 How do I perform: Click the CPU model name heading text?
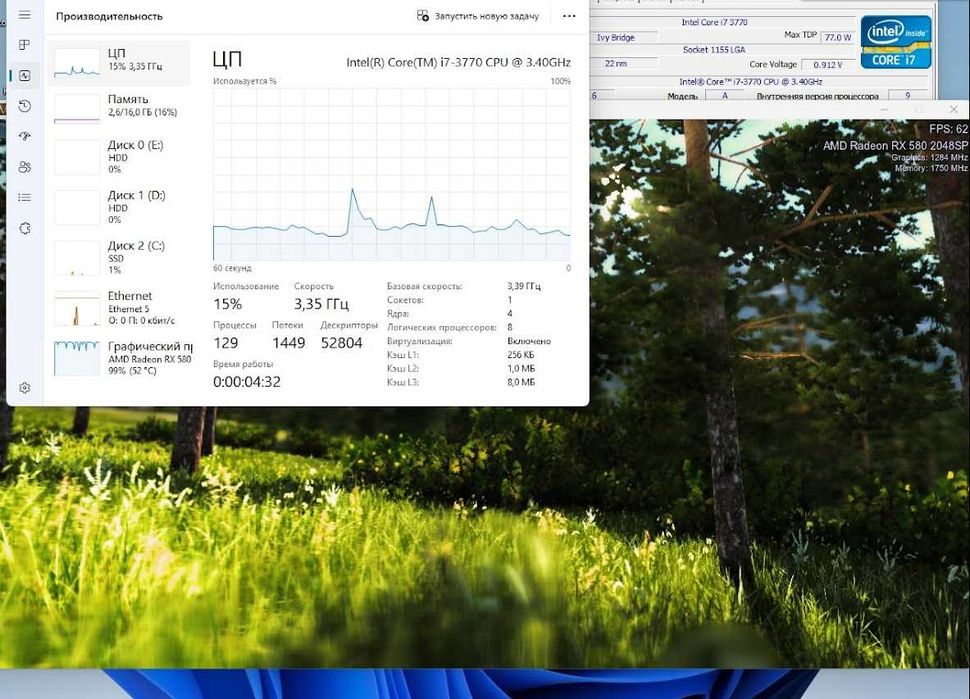pyautogui.click(x=458, y=62)
